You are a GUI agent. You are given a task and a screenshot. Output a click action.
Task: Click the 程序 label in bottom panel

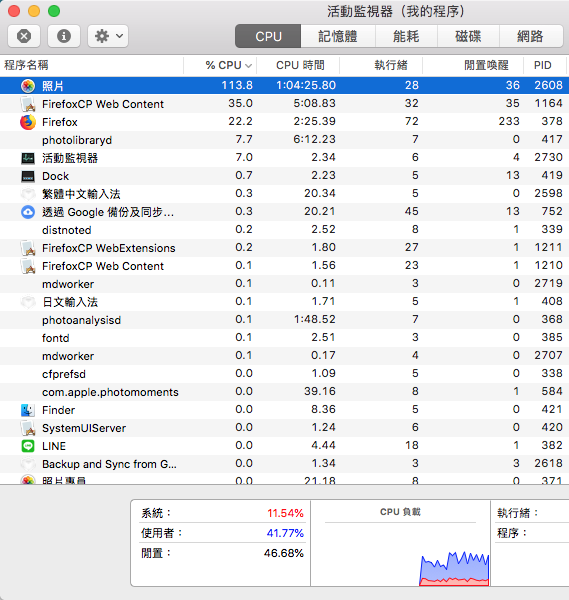point(512,533)
